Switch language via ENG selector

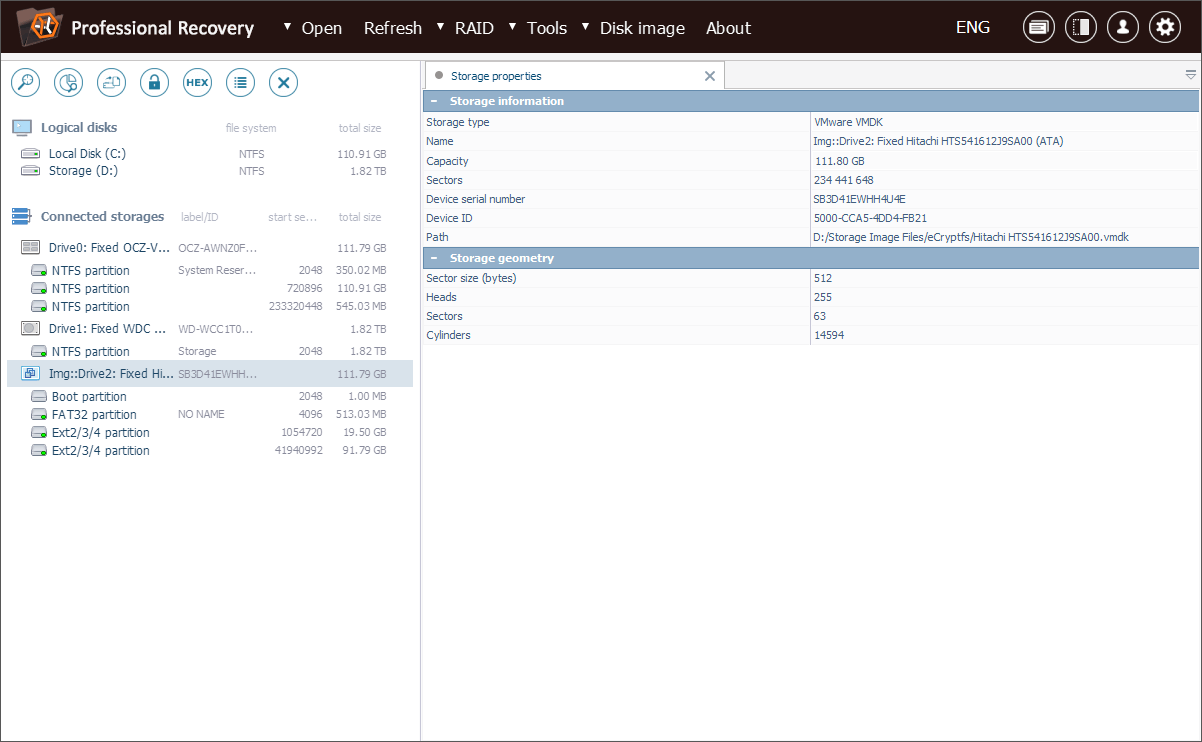973,27
